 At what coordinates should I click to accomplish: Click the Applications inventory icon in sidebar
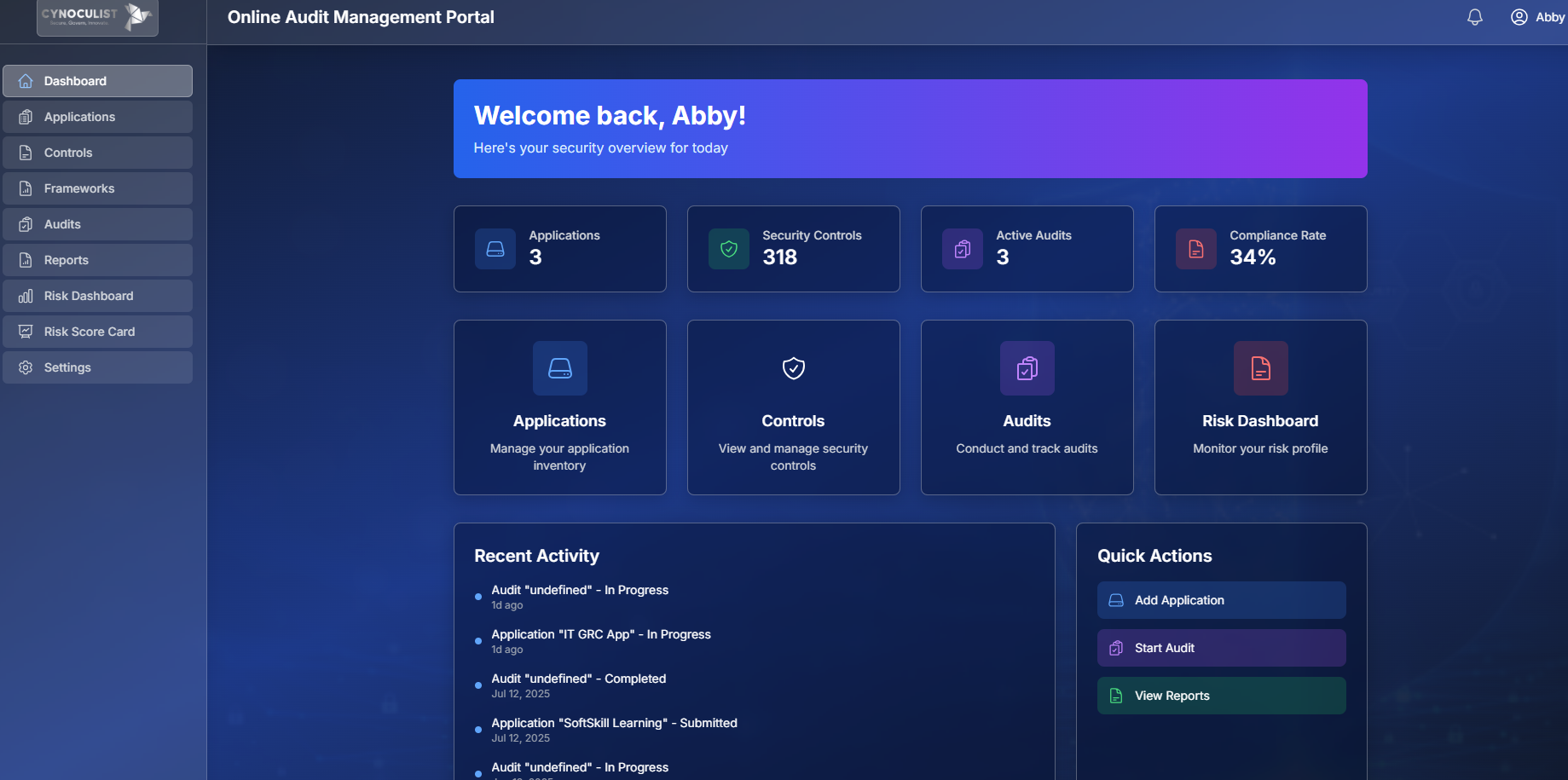[26, 117]
